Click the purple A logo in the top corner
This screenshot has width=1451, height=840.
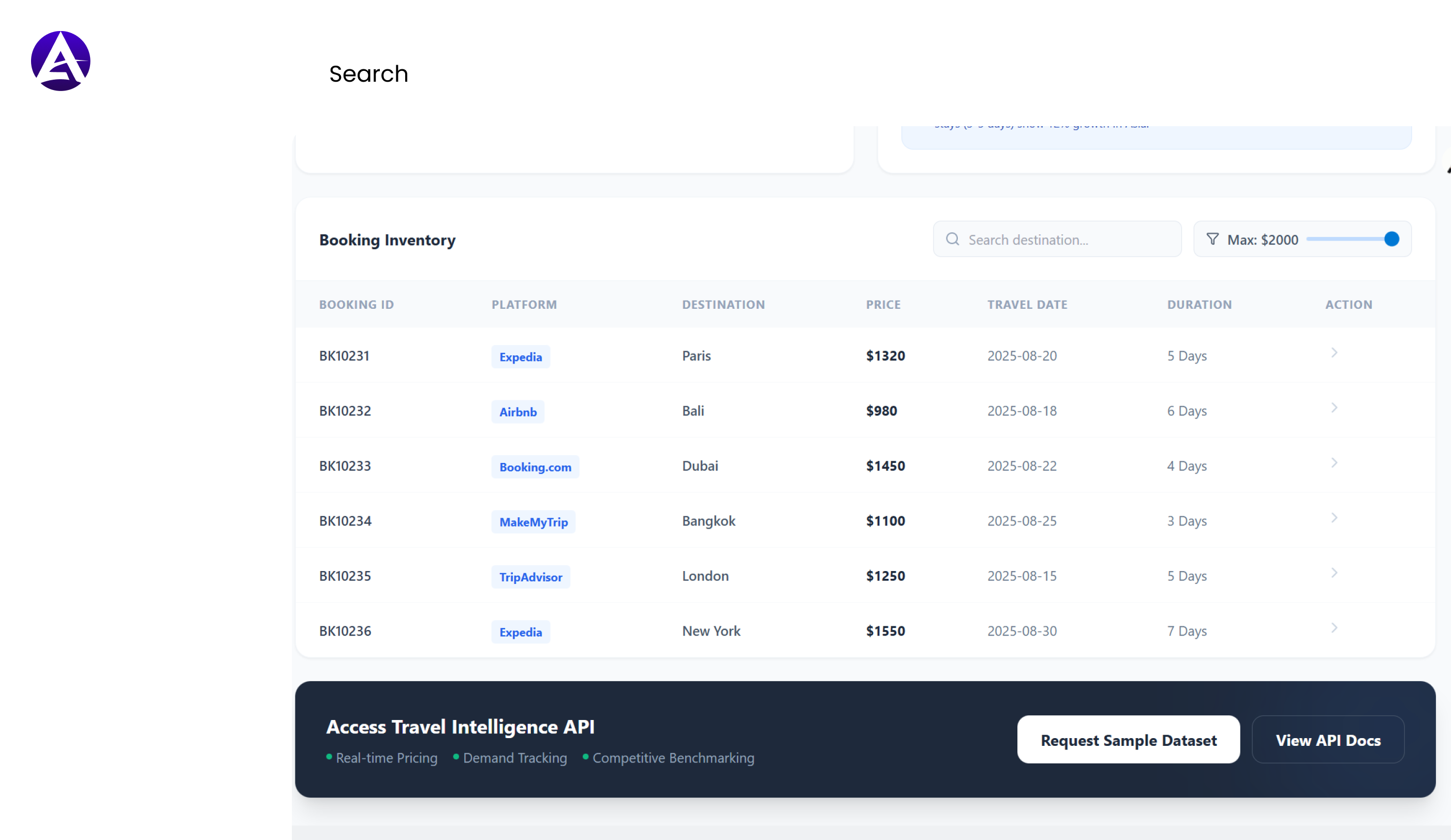coord(60,60)
